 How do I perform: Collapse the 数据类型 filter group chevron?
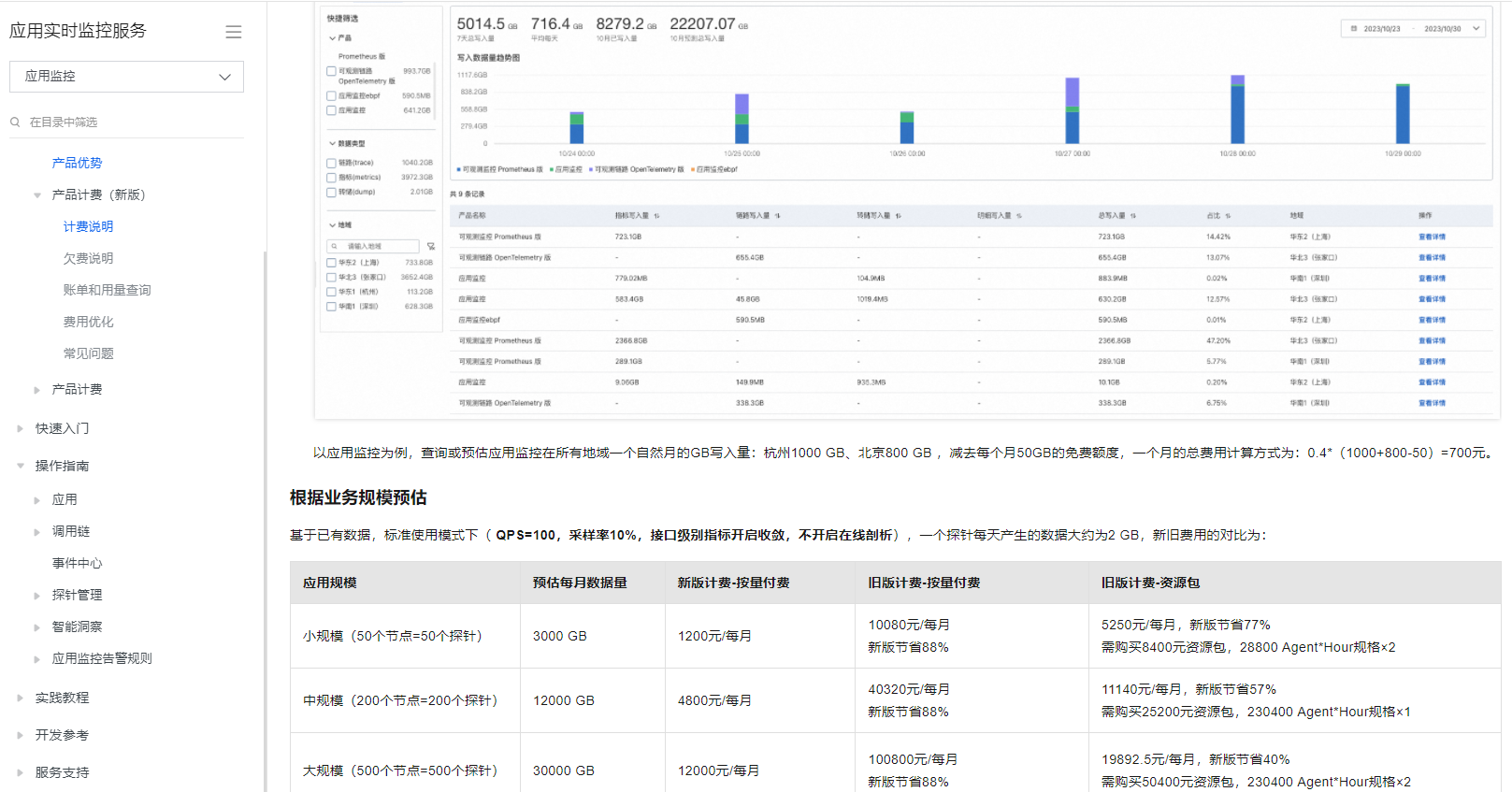[332, 144]
